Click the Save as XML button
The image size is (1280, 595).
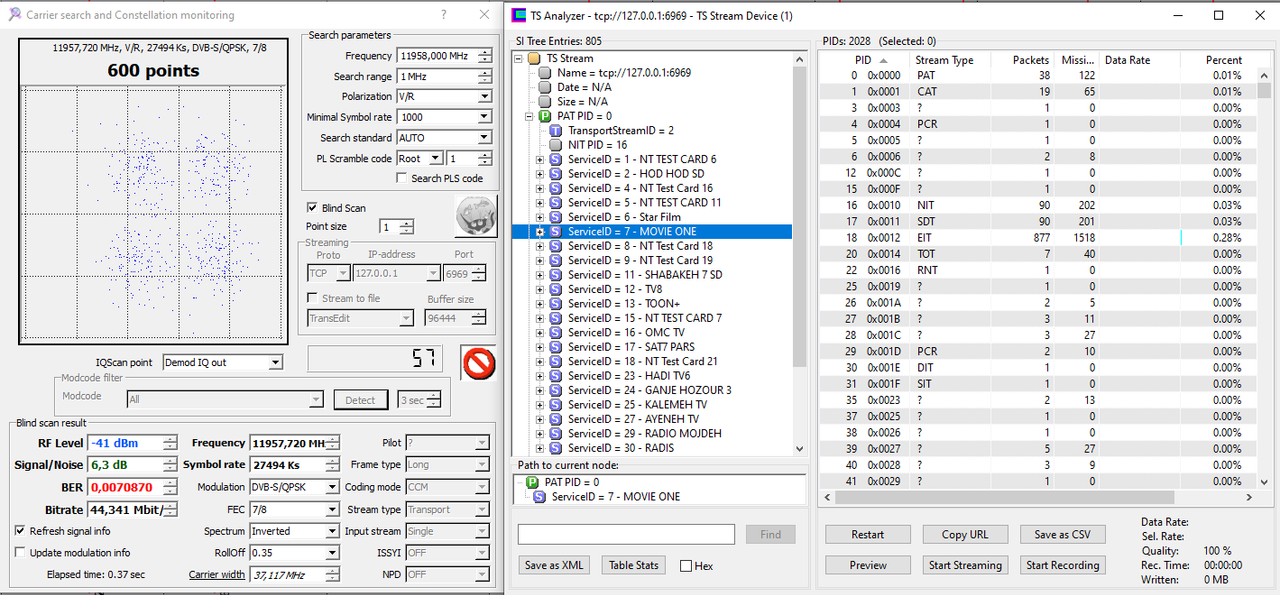coord(554,565)
